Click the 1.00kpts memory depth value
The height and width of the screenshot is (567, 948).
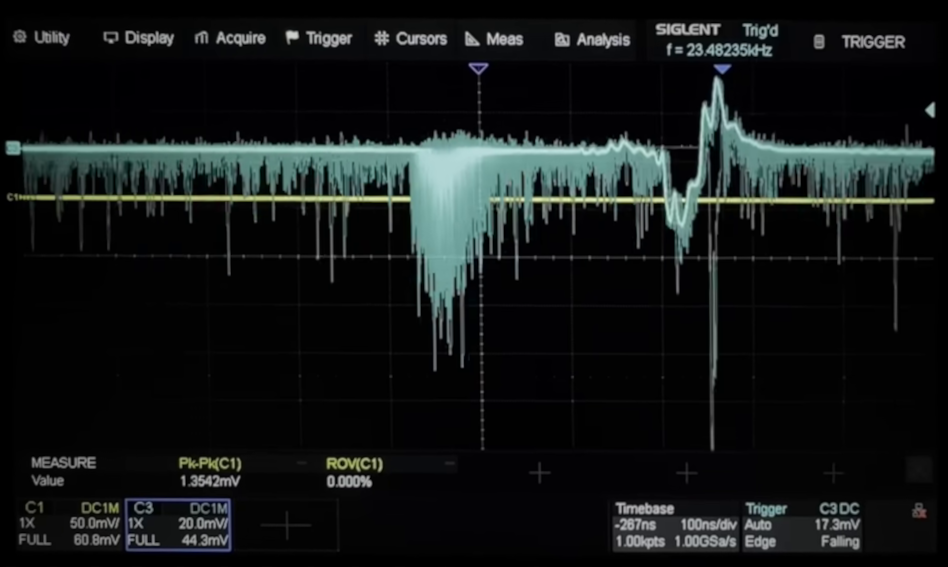click(640, 541)
